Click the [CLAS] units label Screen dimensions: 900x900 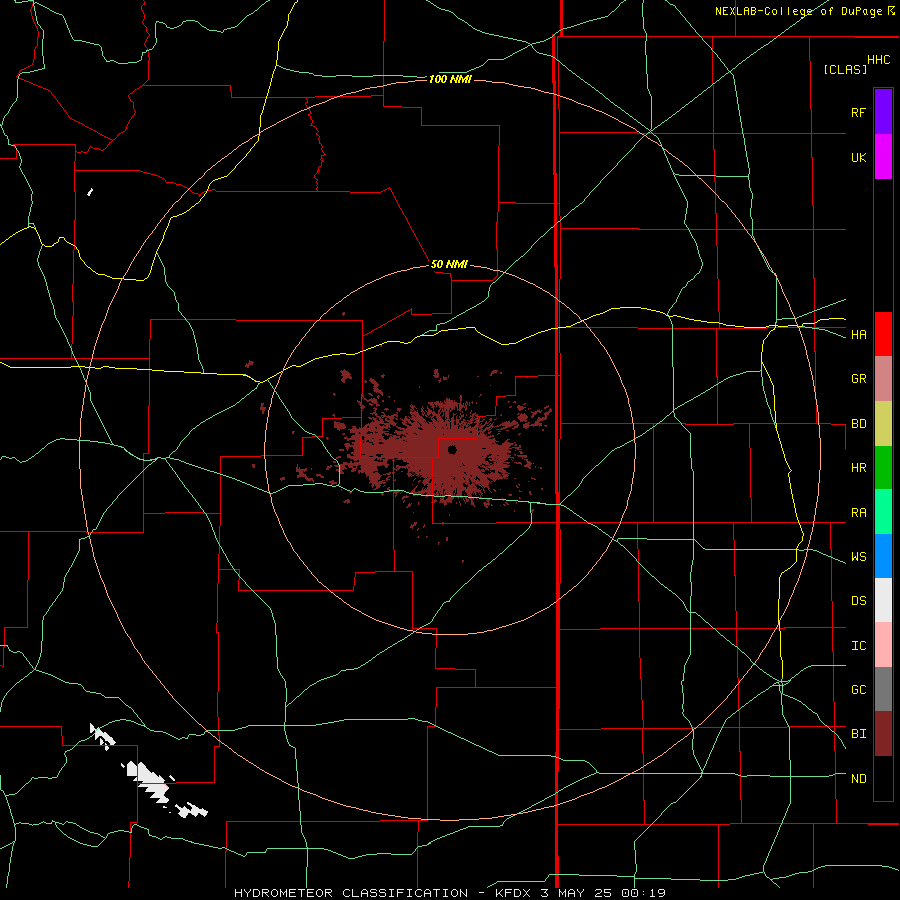[845, 69]
